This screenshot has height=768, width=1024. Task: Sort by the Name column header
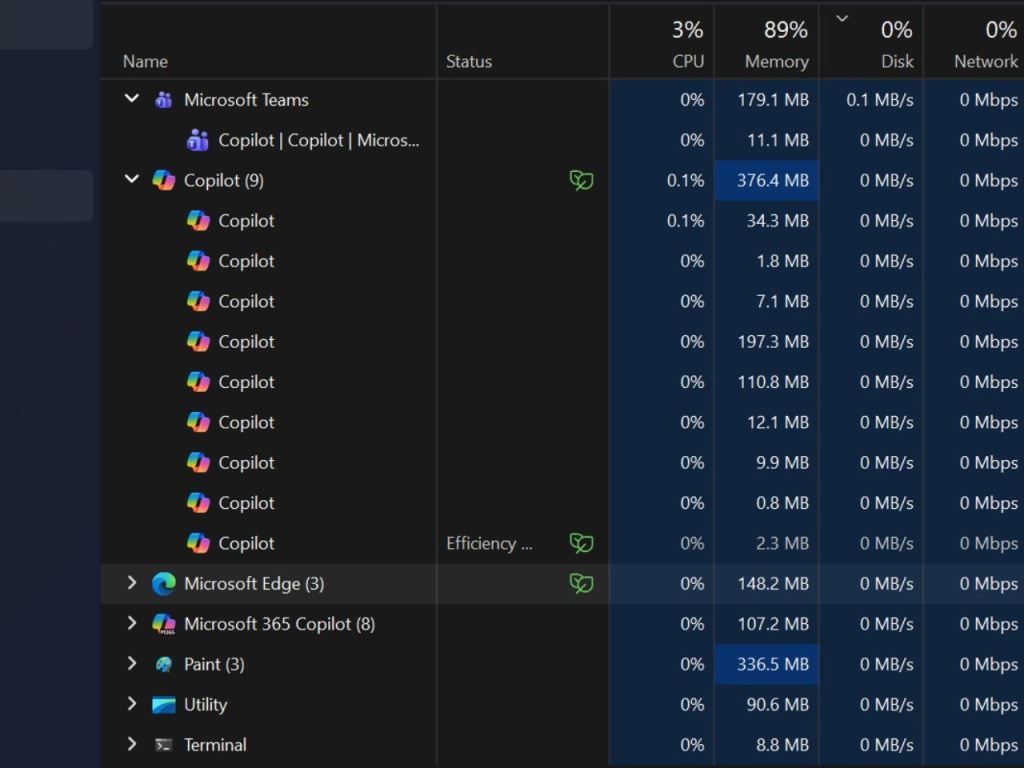[145, 61]
